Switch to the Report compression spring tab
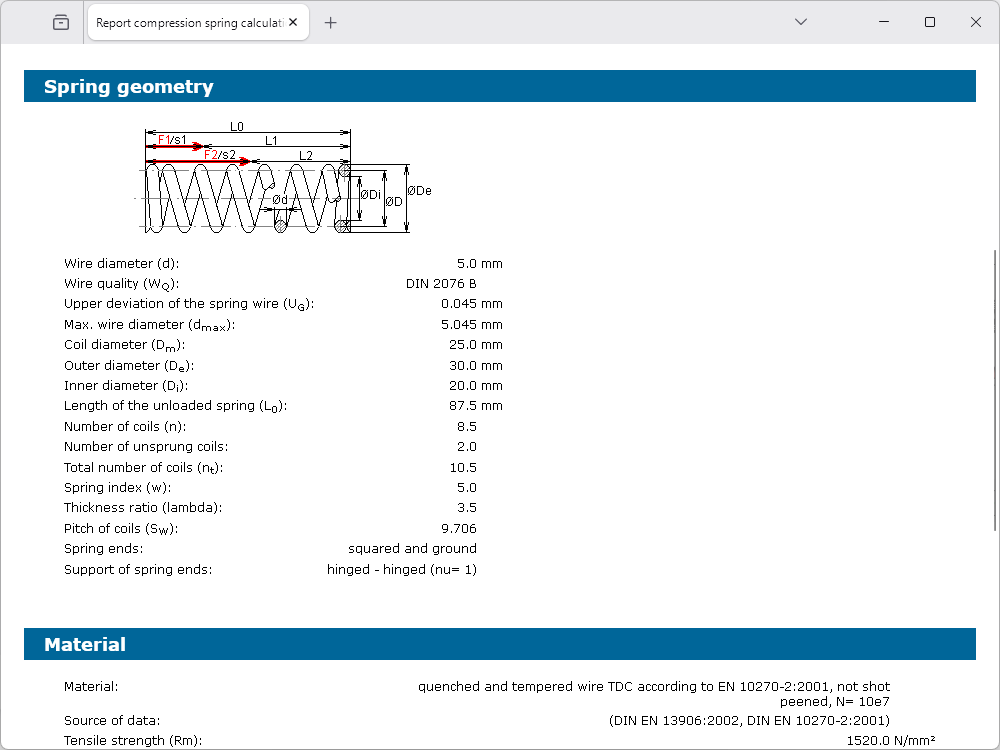This screenshot has width=1000, height=750. point(188,23)
